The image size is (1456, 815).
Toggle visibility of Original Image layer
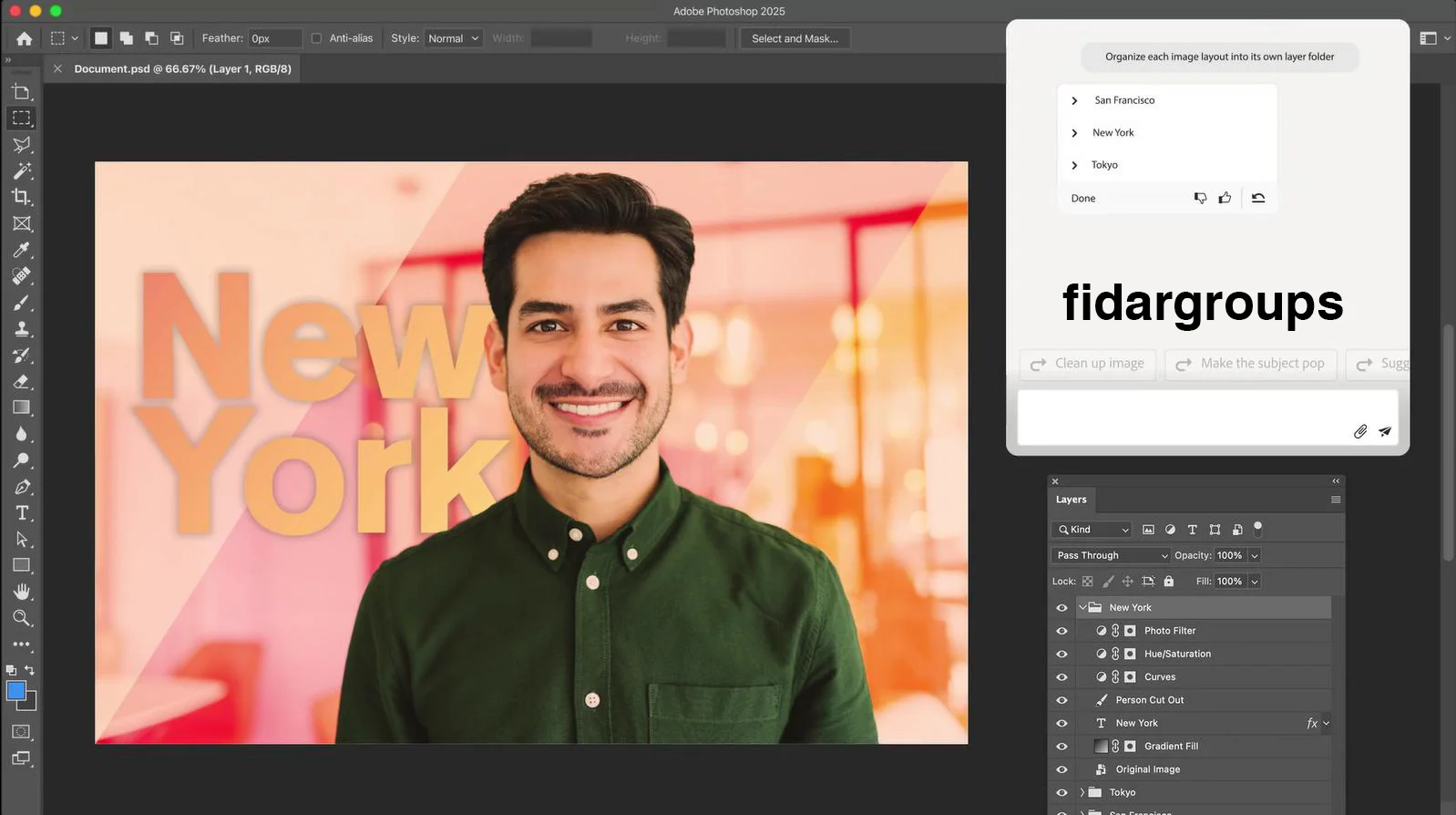(1061, 769)
